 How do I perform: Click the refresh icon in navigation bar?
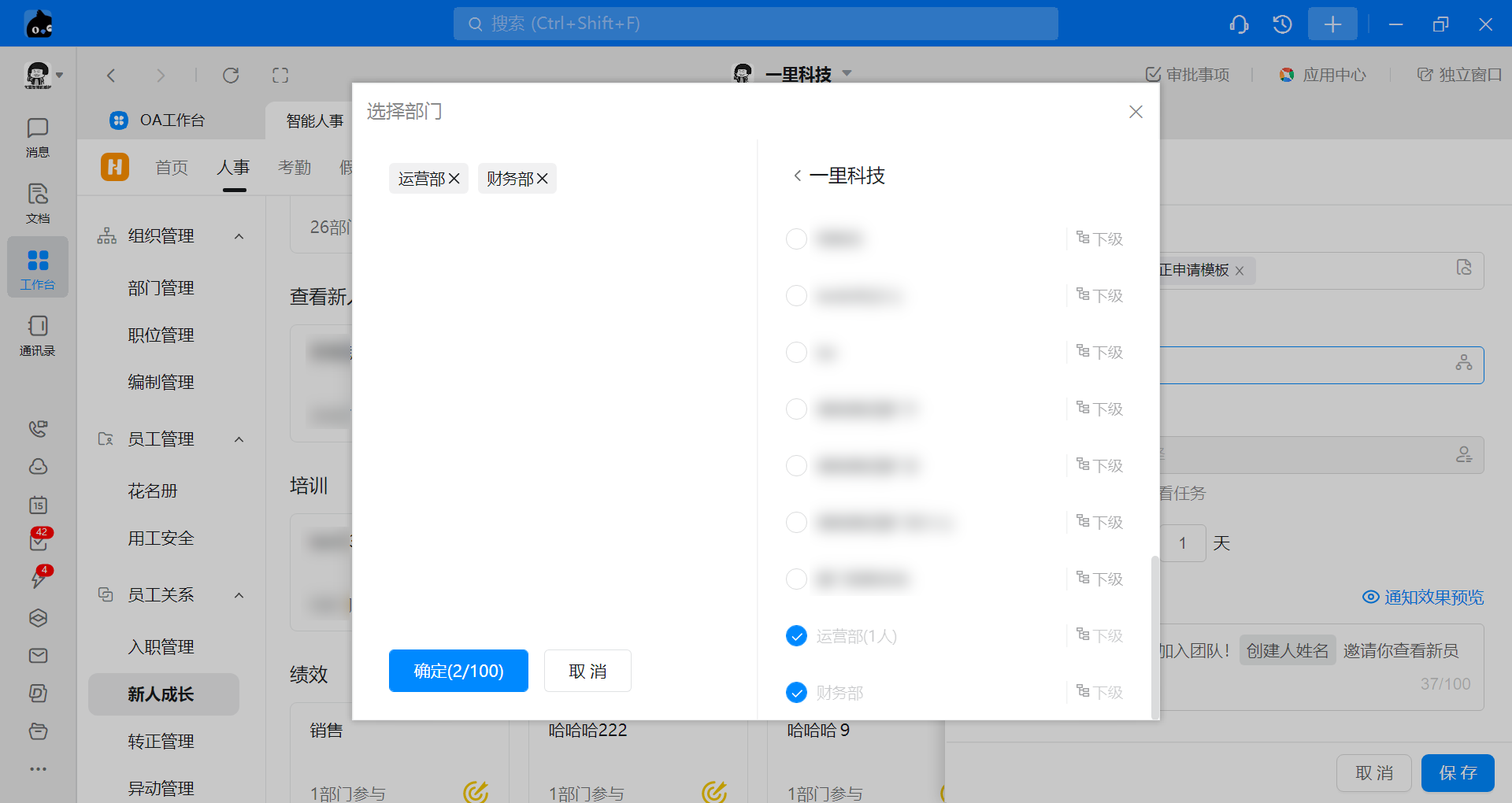(x=231, y=76)
